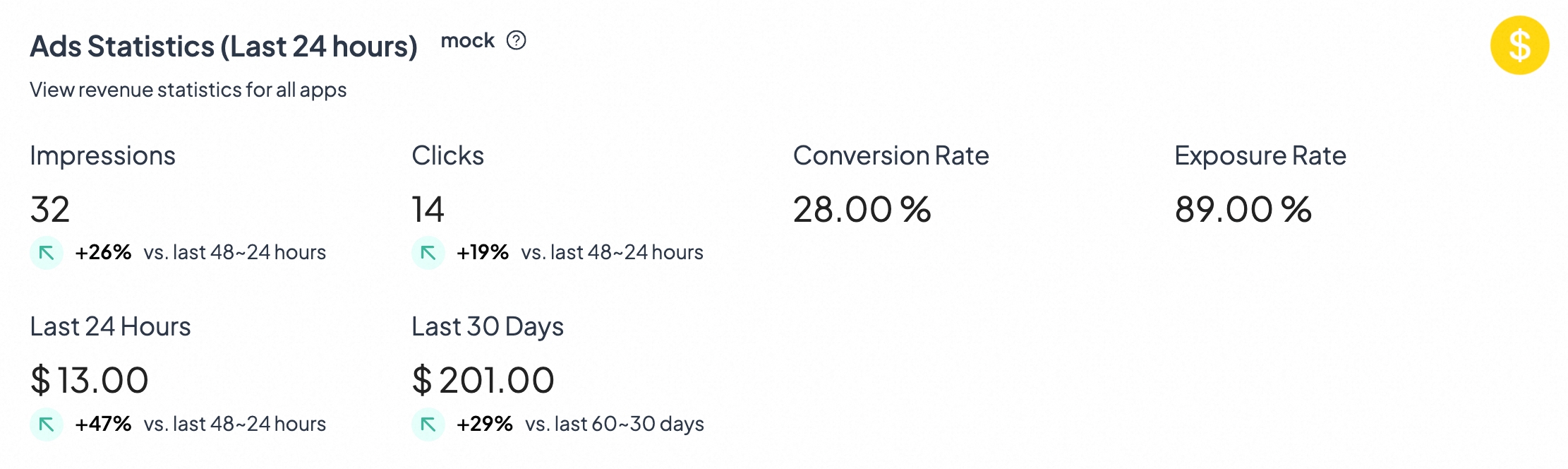
Task: Click the +29% revenue change
Action: point(484,424)
